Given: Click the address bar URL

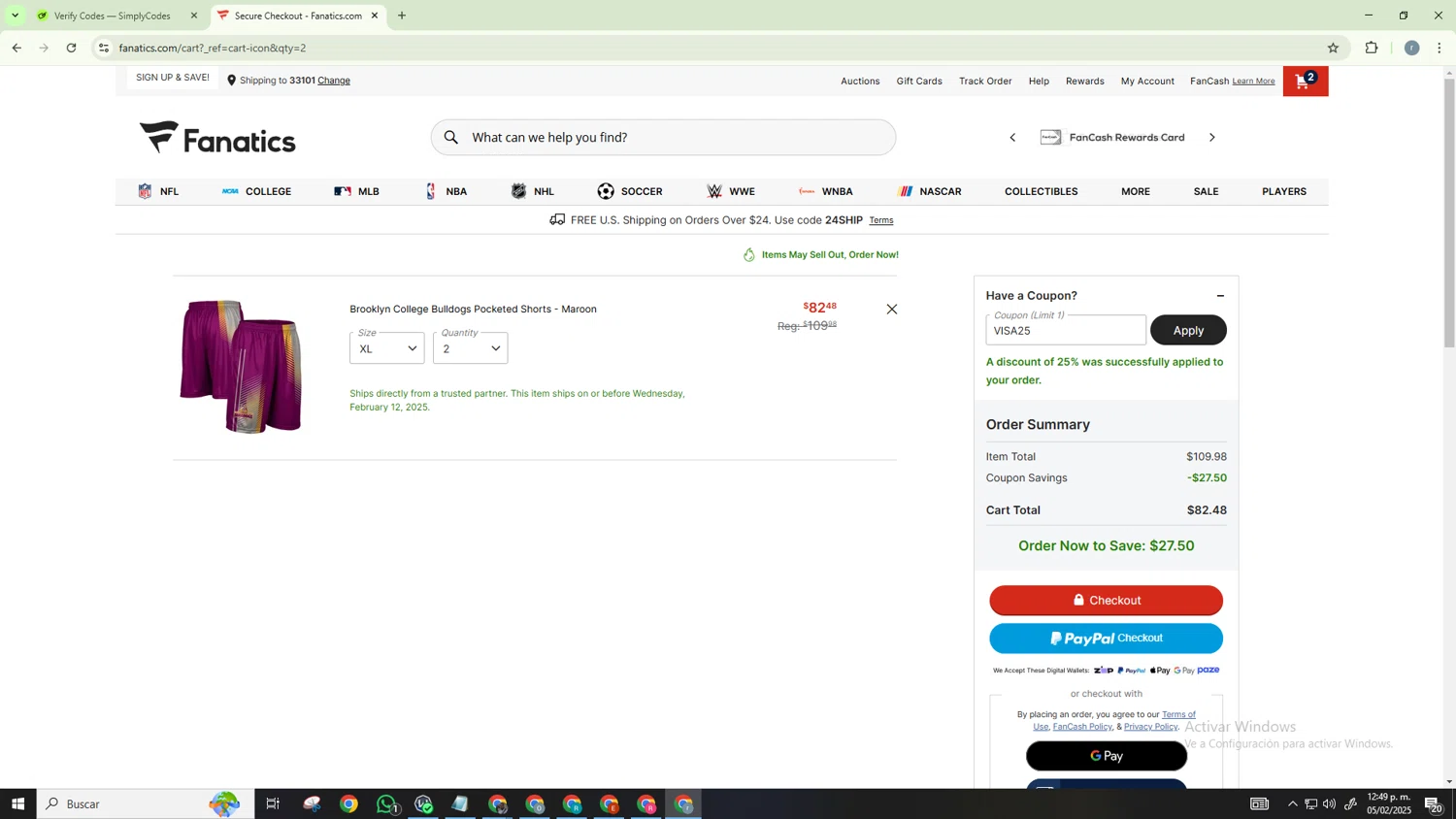Looking at the screenshot, I should point(213,48).
